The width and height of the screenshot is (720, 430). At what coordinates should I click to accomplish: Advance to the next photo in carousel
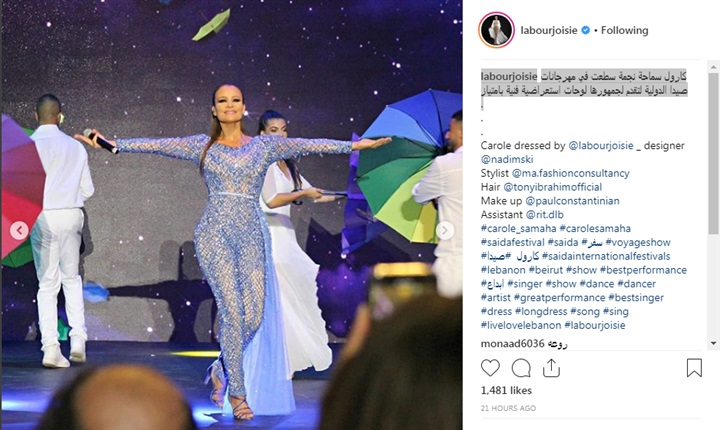tap(444, 231)
